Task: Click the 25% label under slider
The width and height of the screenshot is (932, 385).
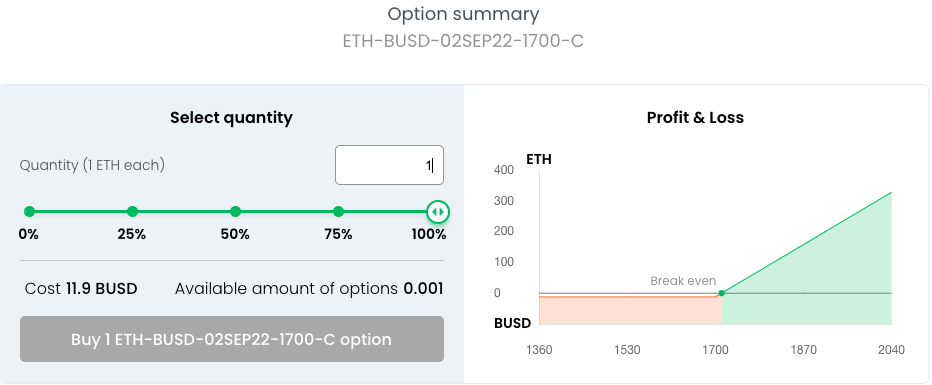Action: 131,234
